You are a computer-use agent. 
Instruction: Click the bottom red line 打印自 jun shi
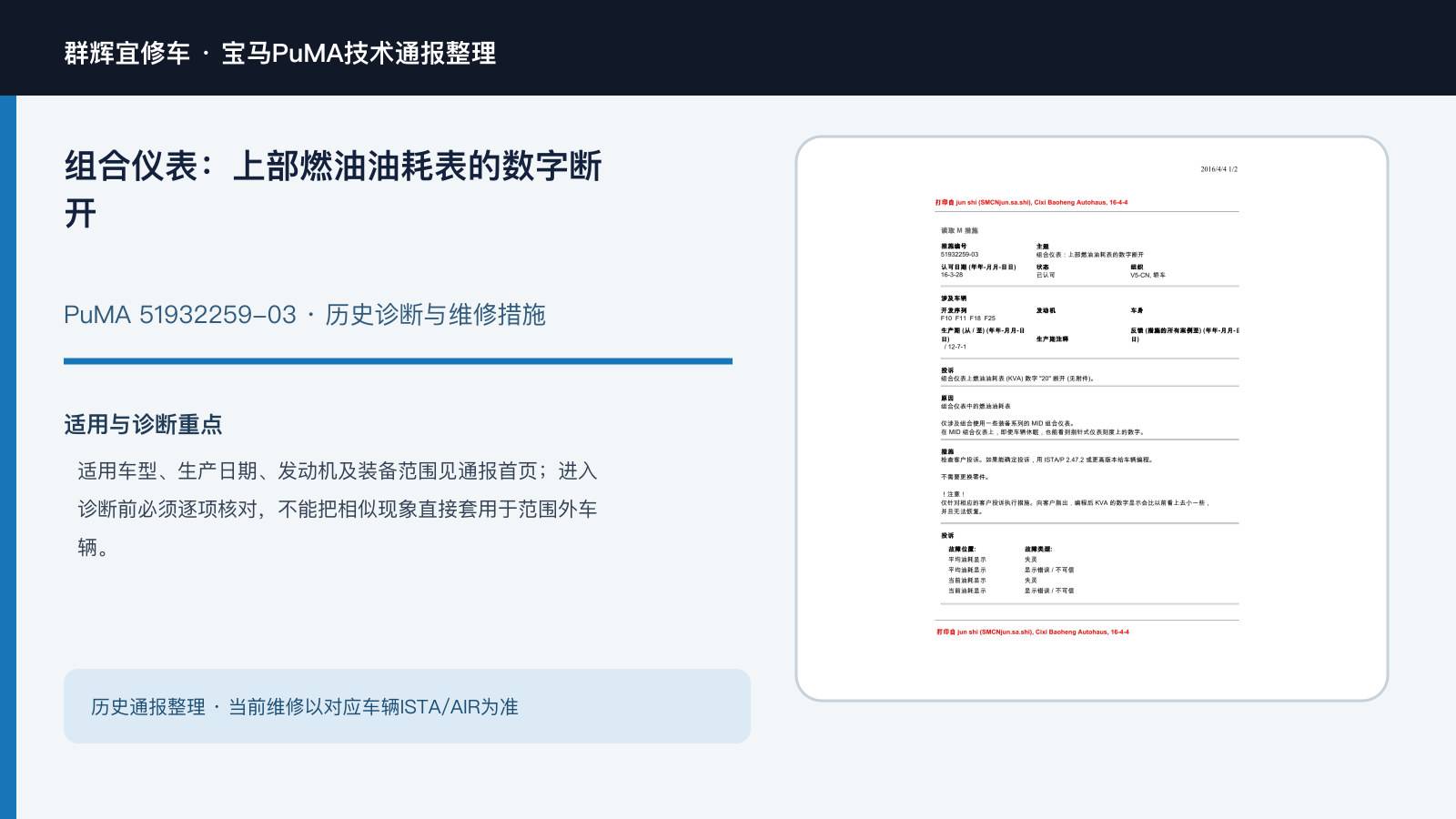click(1033, 632)
